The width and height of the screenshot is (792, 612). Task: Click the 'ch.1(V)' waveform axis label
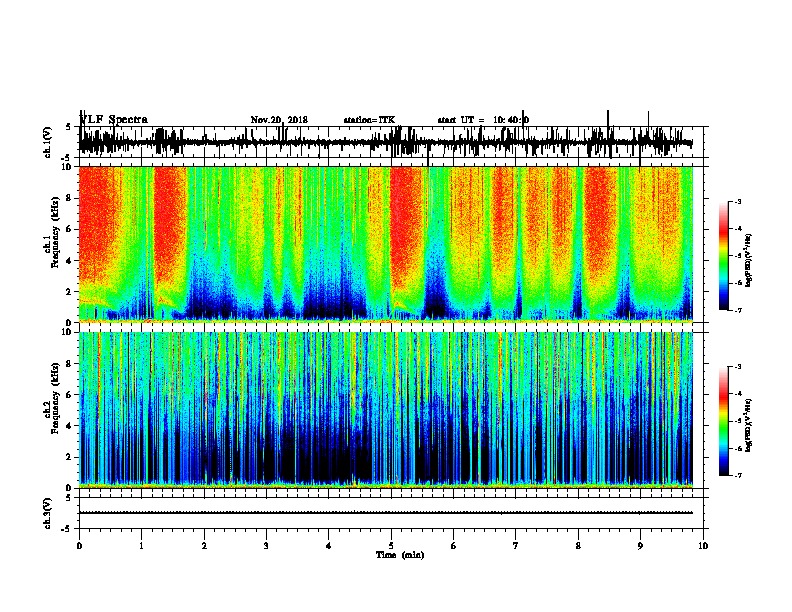click(x=48, y=142)
